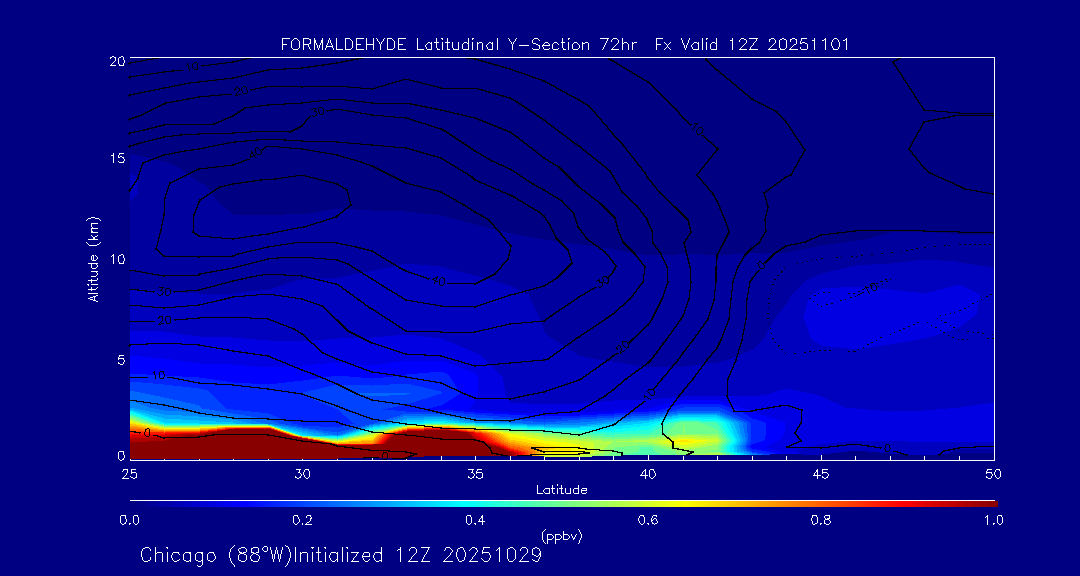Click the plot title "FORMALDEHYDE Latitudinal Y-Section 72hr"

click(x=459, y=45)
